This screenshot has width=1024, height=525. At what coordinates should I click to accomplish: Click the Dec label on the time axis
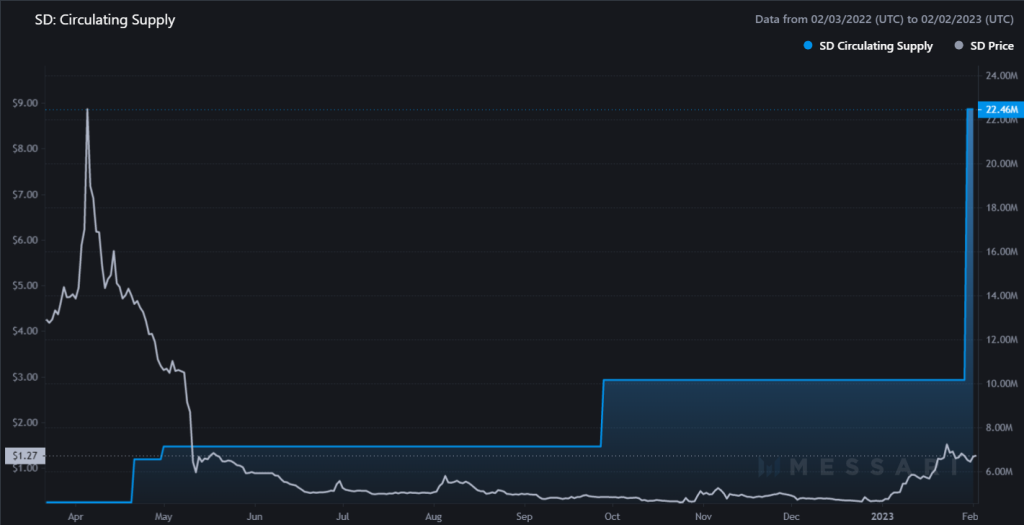tap(791, 516)
